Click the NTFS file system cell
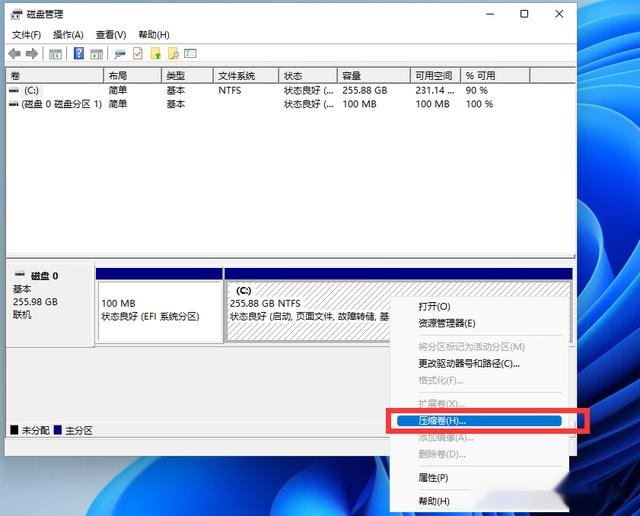 click(230, 90)
